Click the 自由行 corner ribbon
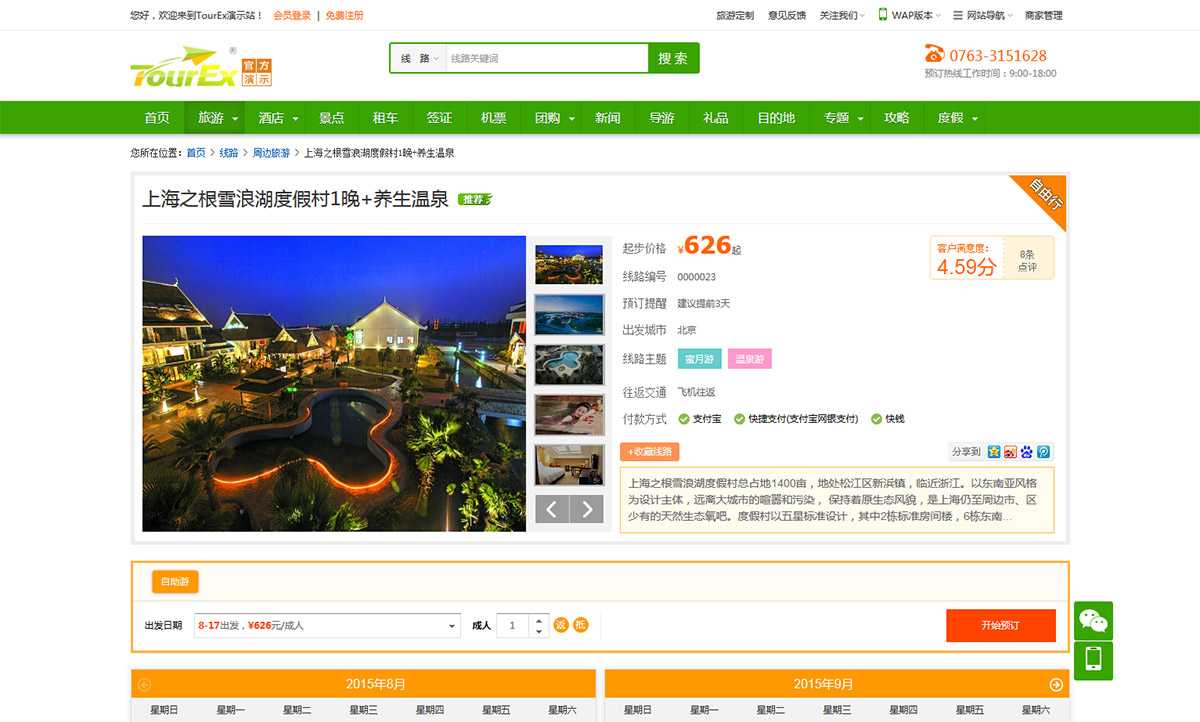The image size is (1200, 722). click(x=1042, y=198)
